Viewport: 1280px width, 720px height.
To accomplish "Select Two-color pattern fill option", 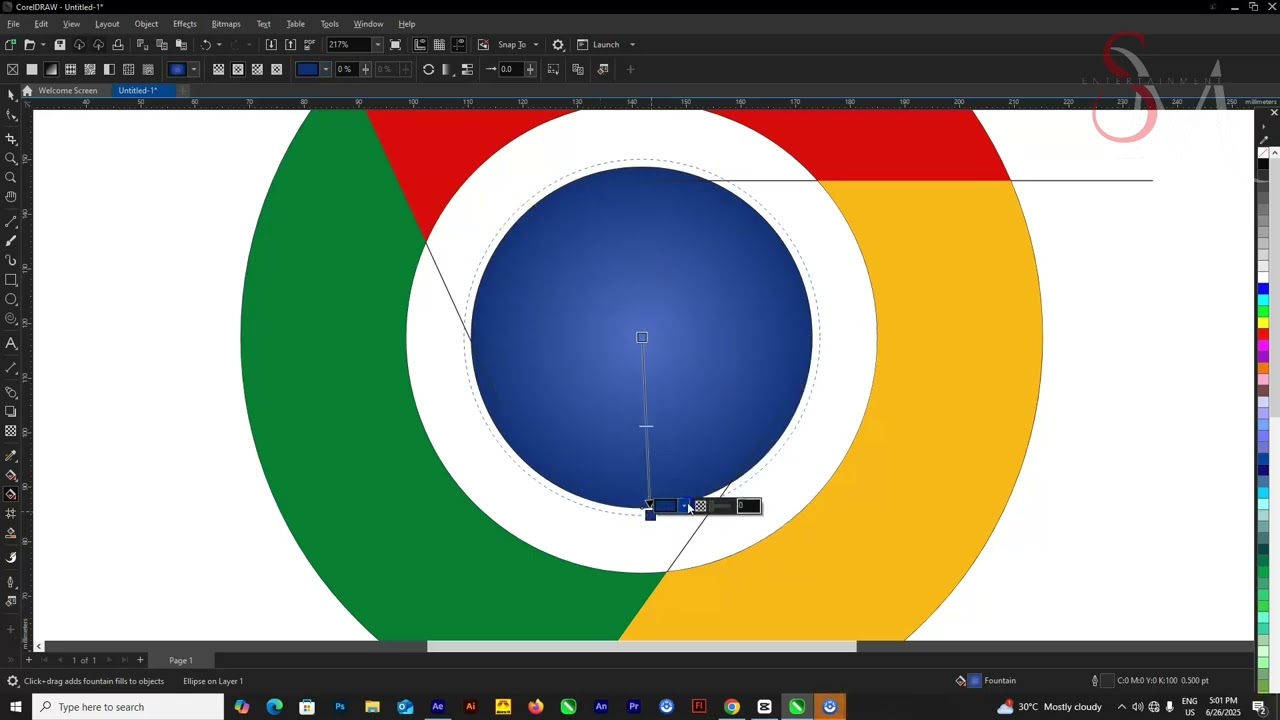I will 109,69.
